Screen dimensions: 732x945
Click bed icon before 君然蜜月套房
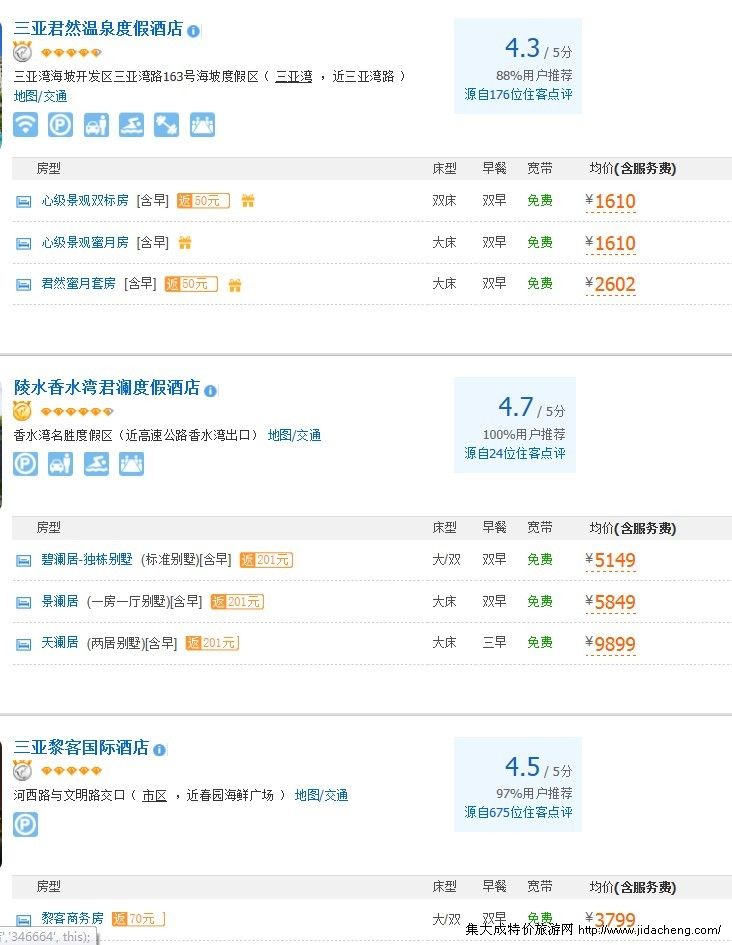point(23,285)
